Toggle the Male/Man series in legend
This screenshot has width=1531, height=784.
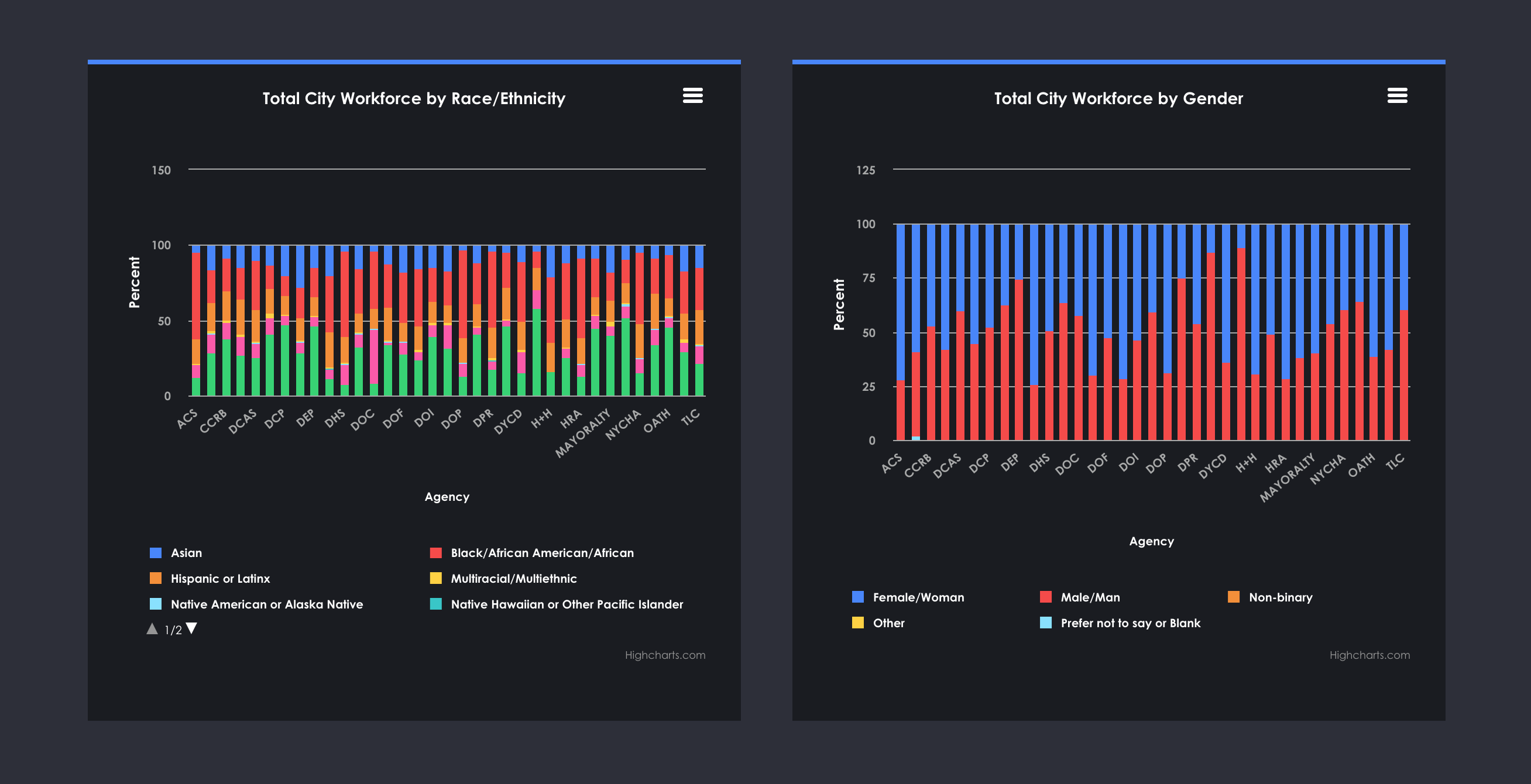[x=1080, y=597]
